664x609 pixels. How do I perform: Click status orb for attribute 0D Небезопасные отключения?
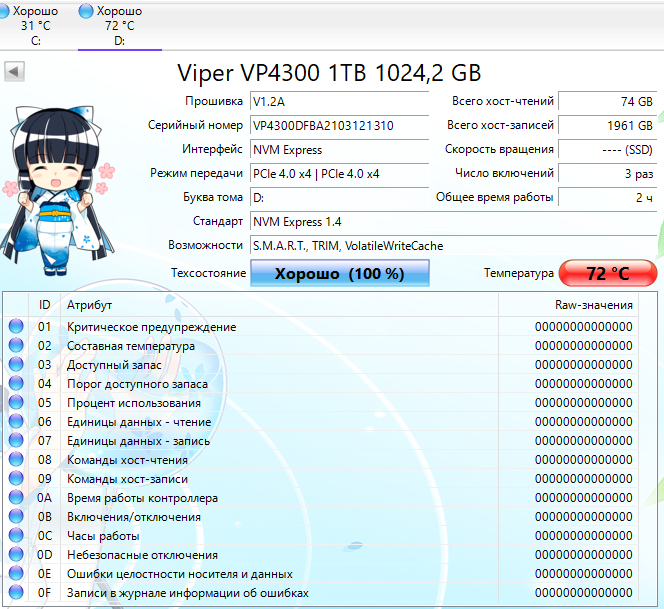(x=16, y=555)
